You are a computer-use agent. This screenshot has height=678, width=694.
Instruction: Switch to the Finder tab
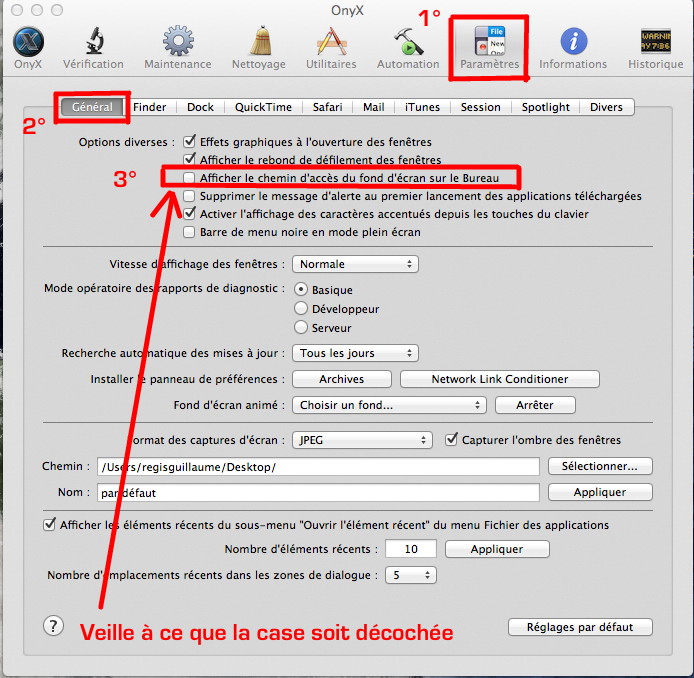pos(150,107)
